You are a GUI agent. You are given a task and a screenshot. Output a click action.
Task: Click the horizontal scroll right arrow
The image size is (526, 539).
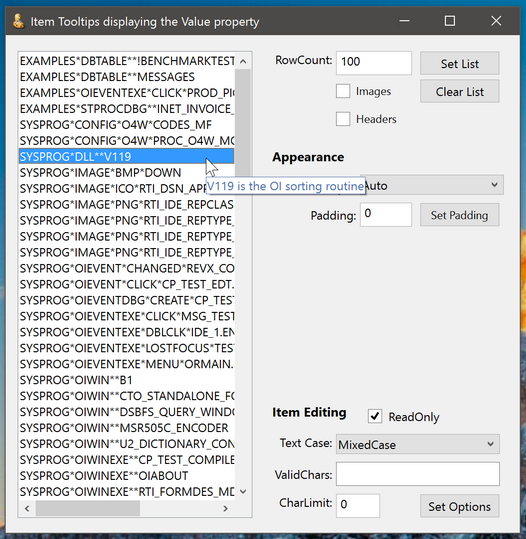pyautogui.click(x=225, y=508)
